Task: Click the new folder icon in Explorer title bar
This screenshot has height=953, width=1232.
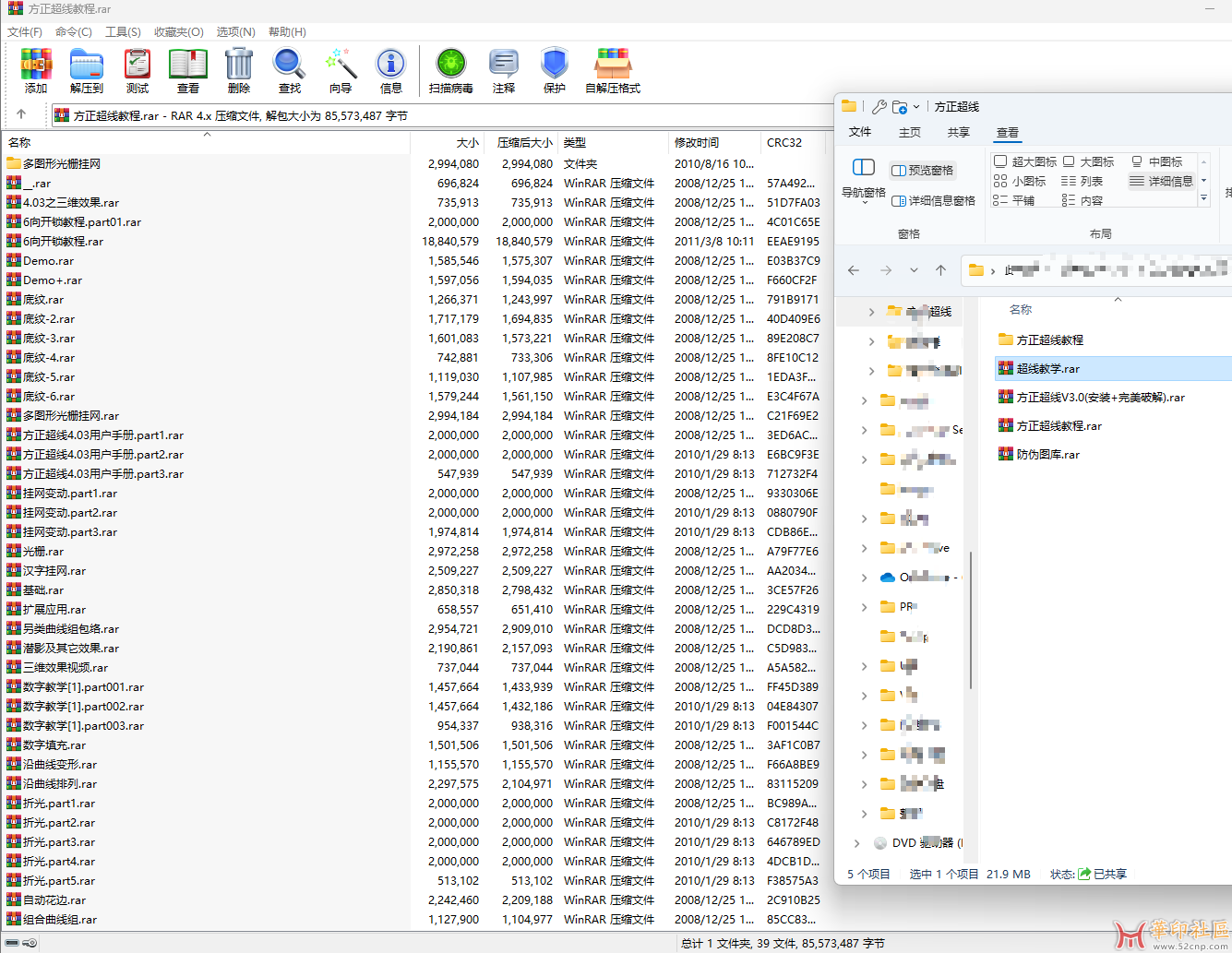Action: [900, 107]
